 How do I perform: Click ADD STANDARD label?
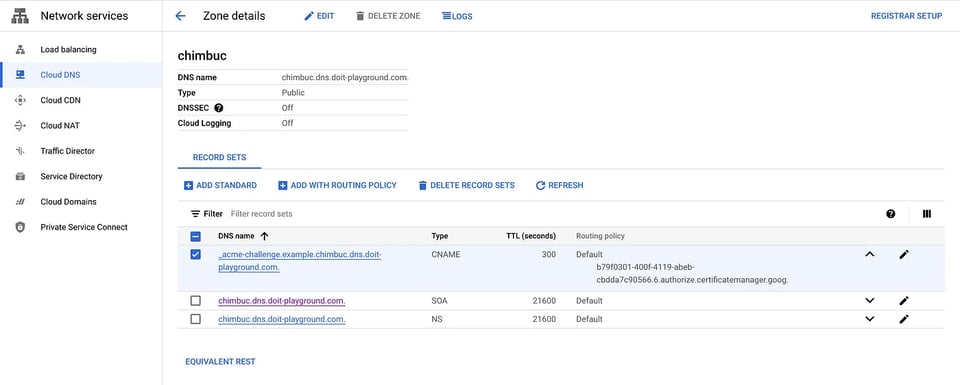tap(227, 185)
